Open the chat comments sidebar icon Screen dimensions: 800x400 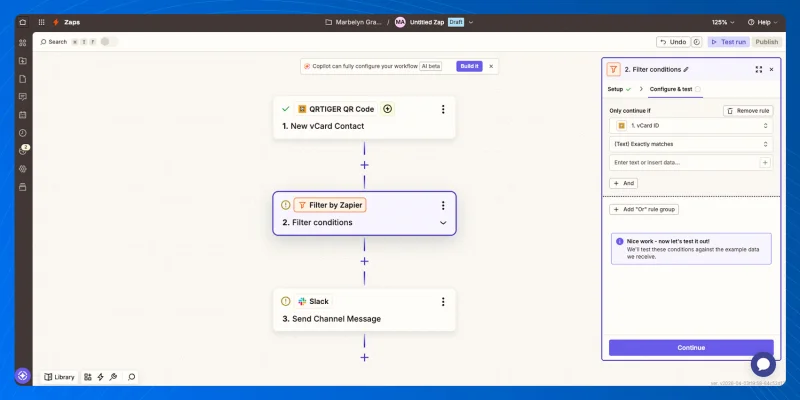[22, 97]
